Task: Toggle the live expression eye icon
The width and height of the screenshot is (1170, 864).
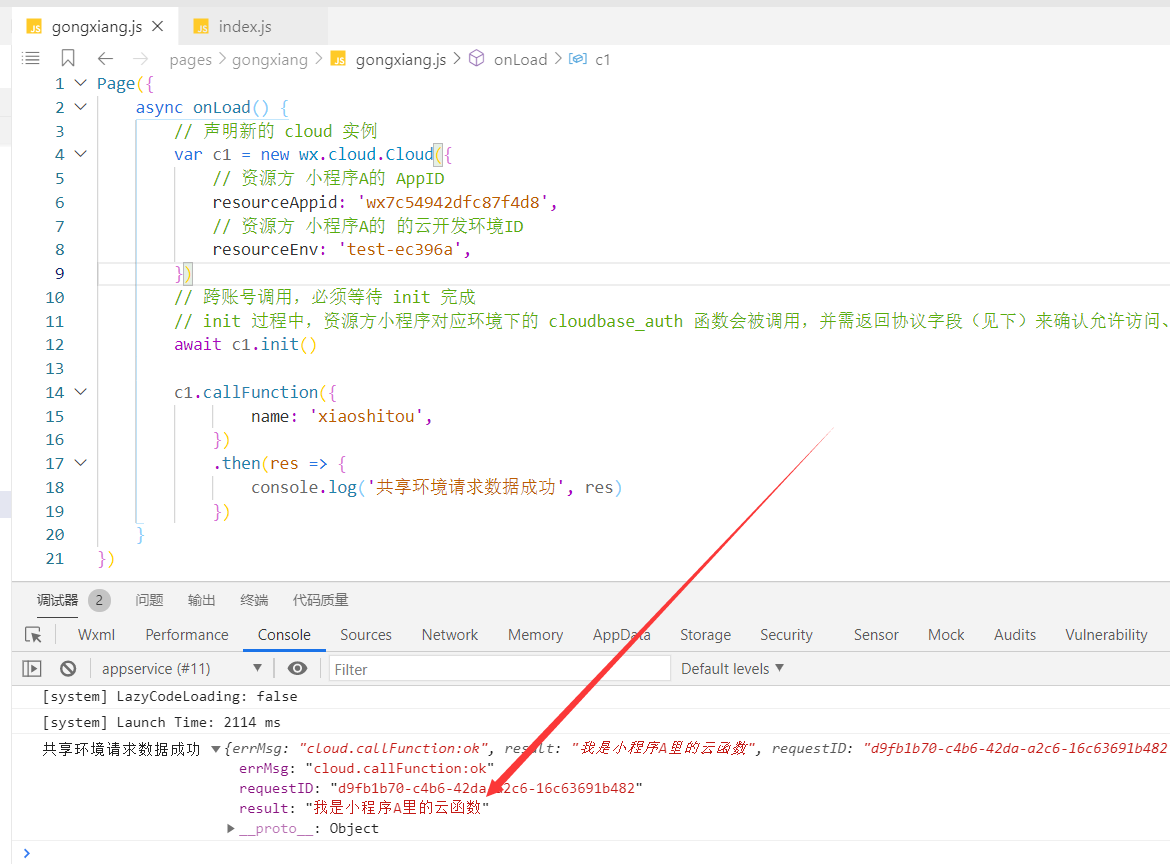Action: pos(297,669)
